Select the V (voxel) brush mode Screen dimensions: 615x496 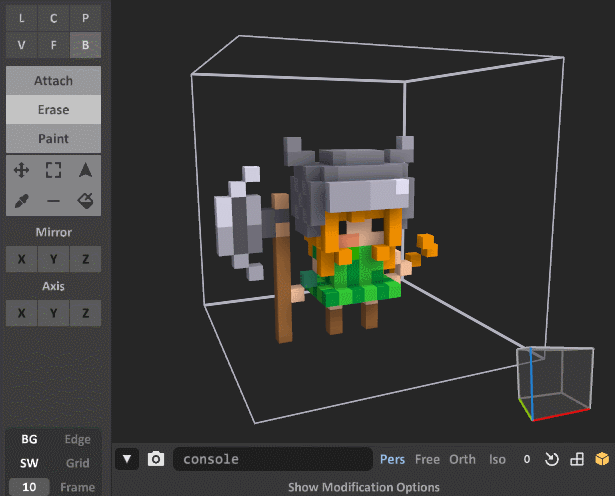pos(22,45)
